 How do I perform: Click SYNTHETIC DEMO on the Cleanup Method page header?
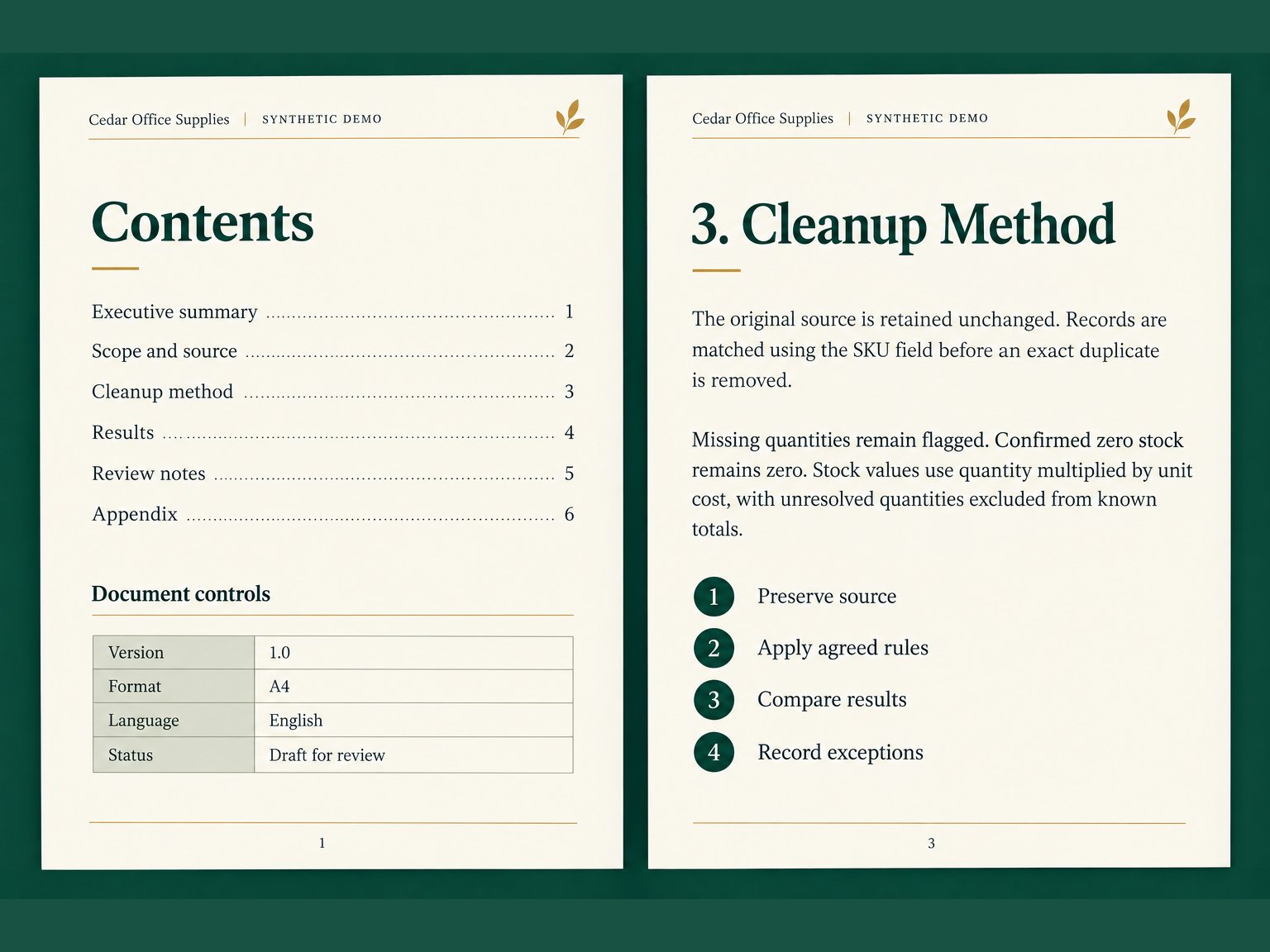(x=927, y=118)
